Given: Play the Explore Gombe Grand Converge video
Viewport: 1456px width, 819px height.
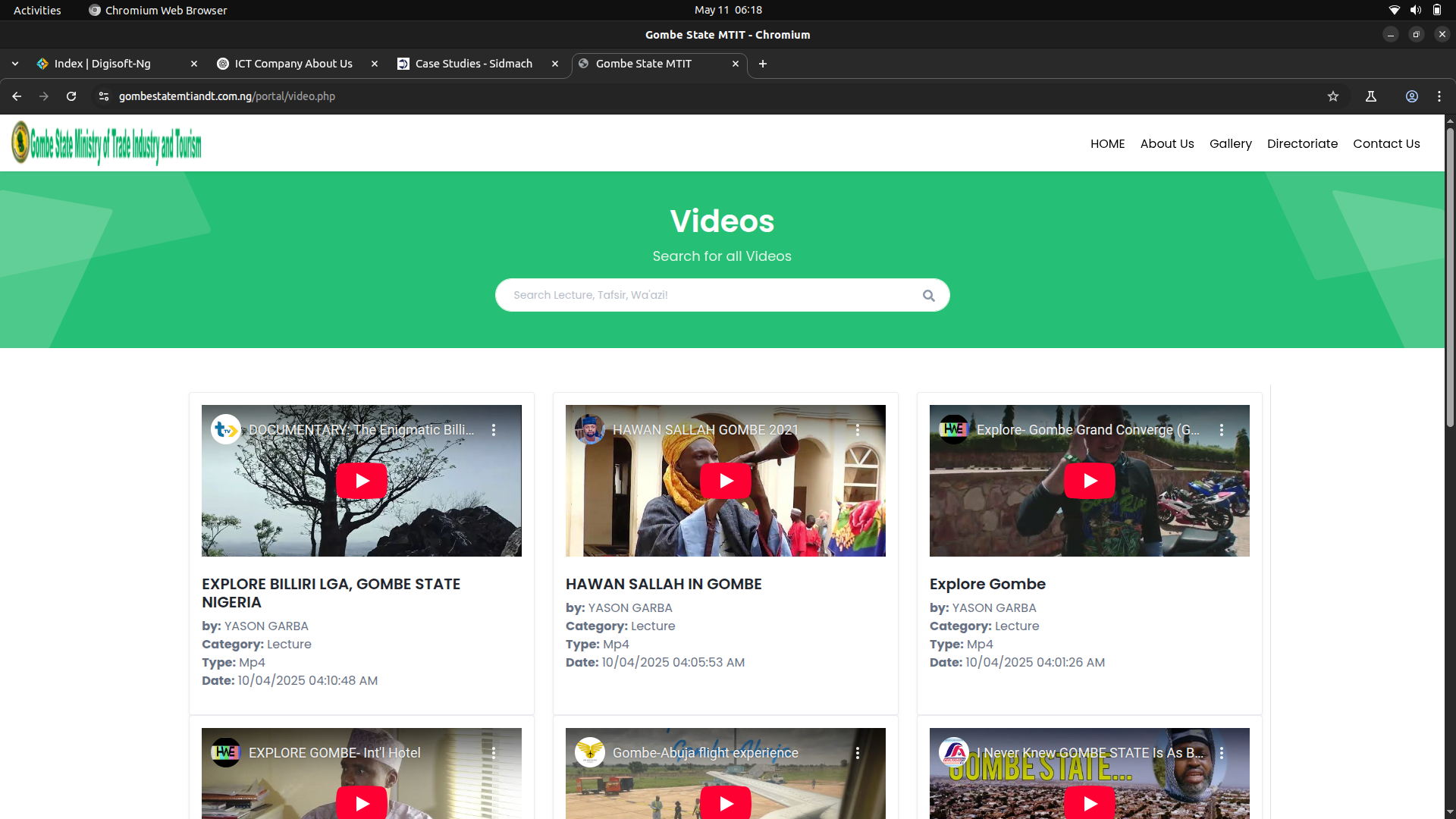Looking at the screenshot, I should pyautogui.click(x=1090, y=481).
